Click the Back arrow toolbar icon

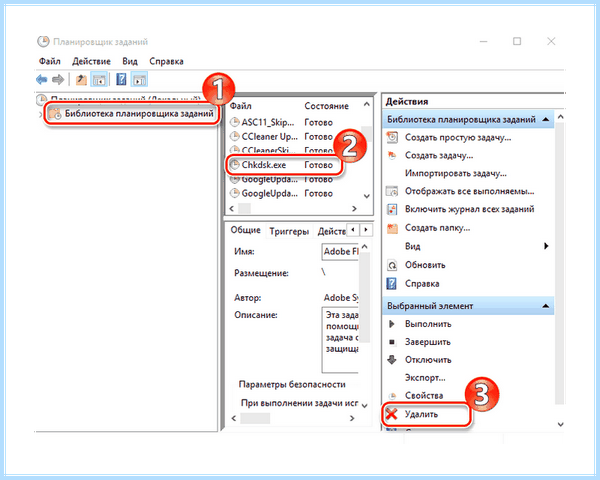coord(41,80)
